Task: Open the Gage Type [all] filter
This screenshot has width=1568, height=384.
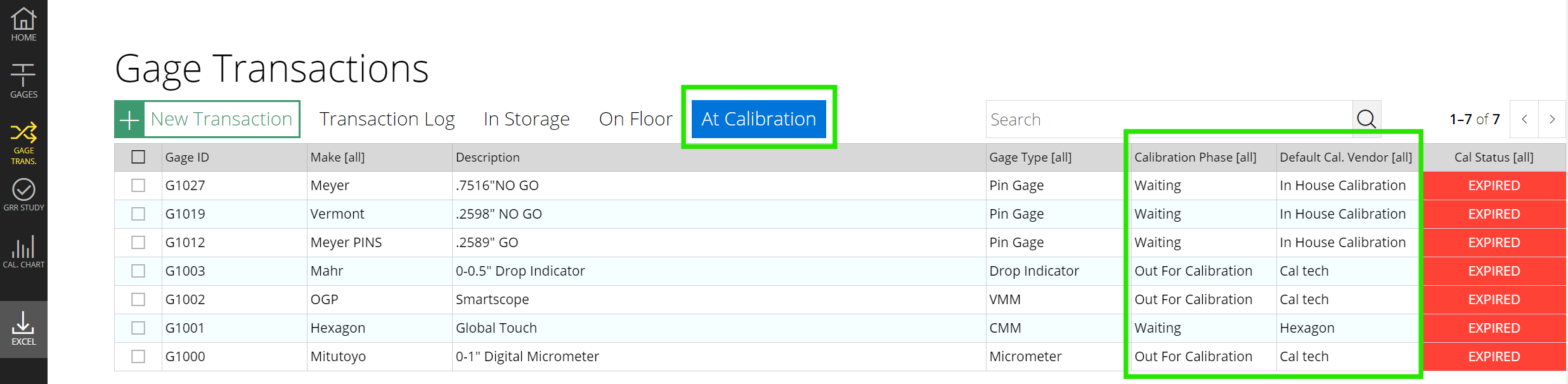Action: [1030, 157]
